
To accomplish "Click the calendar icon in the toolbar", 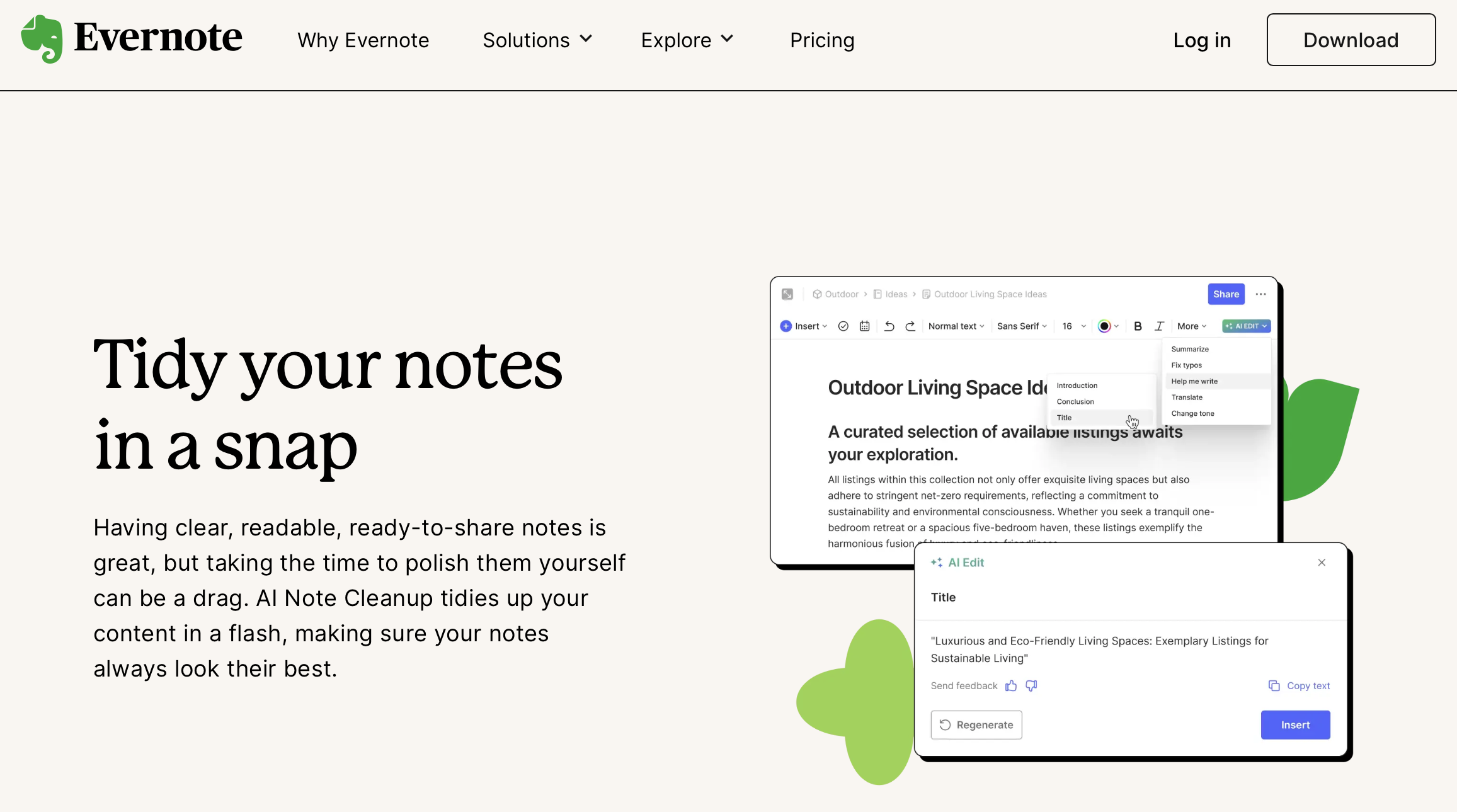I will [865, 326].
